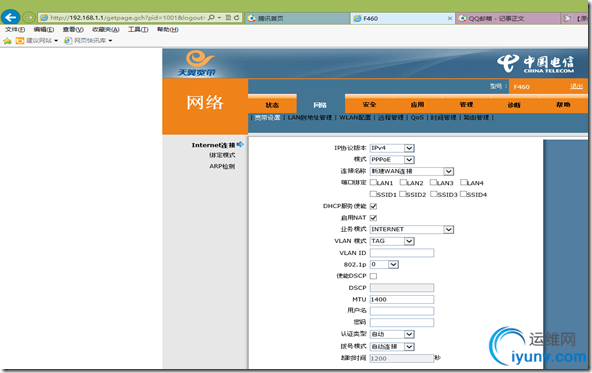
Task: Select the 网络 tab
Action: [x=320, y=105]
